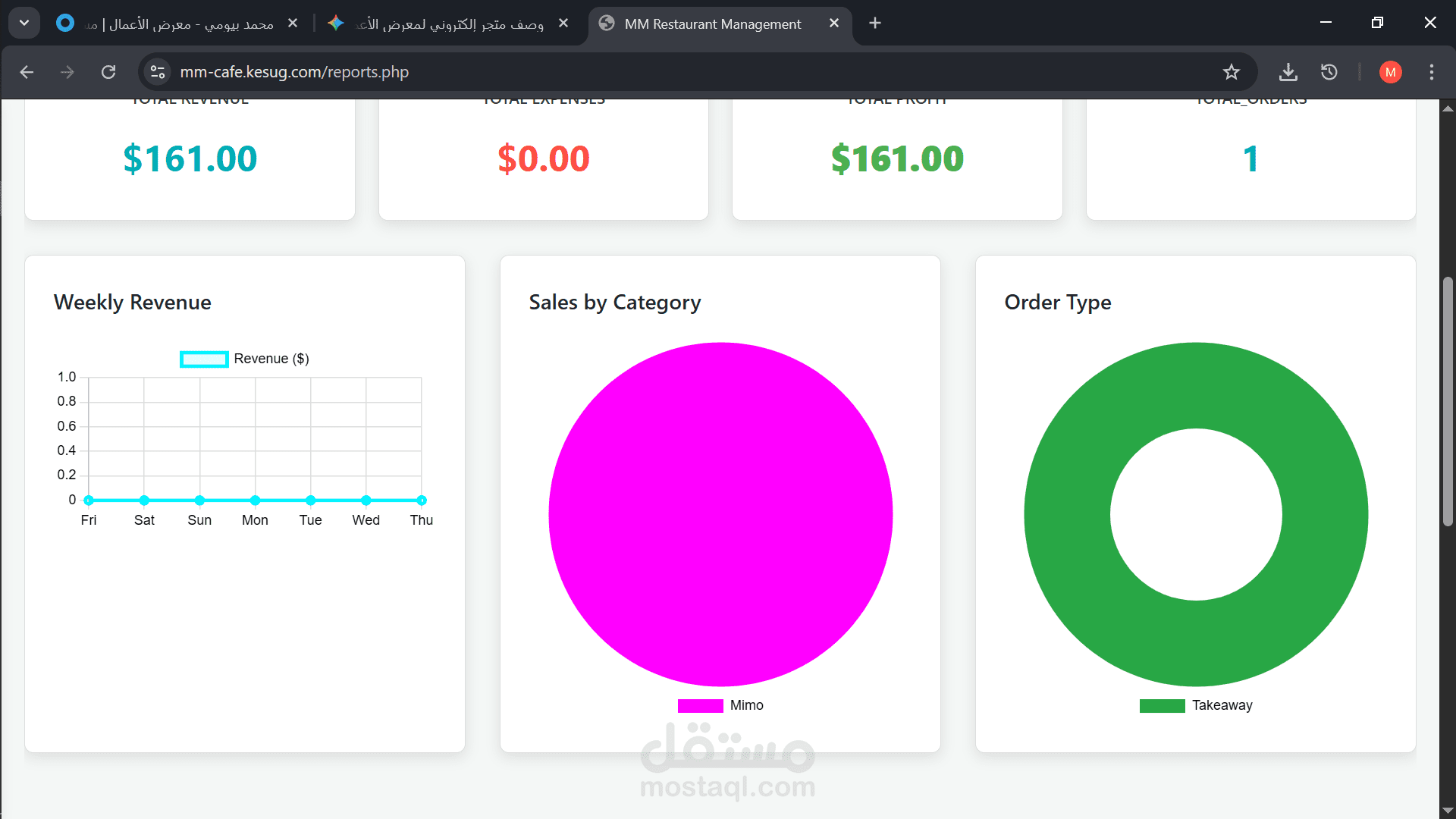1456x819 pixels.
Task: Open browser history clock icon
Action: point(1329,72)
